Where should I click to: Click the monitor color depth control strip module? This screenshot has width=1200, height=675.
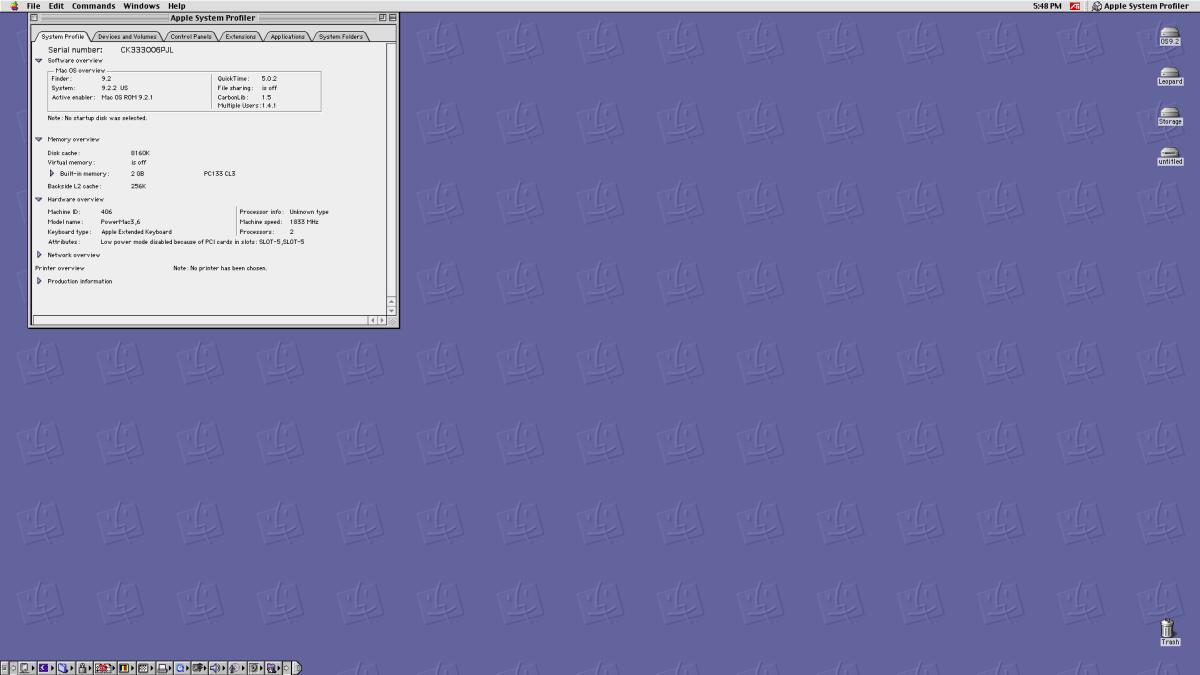point(124,668)
